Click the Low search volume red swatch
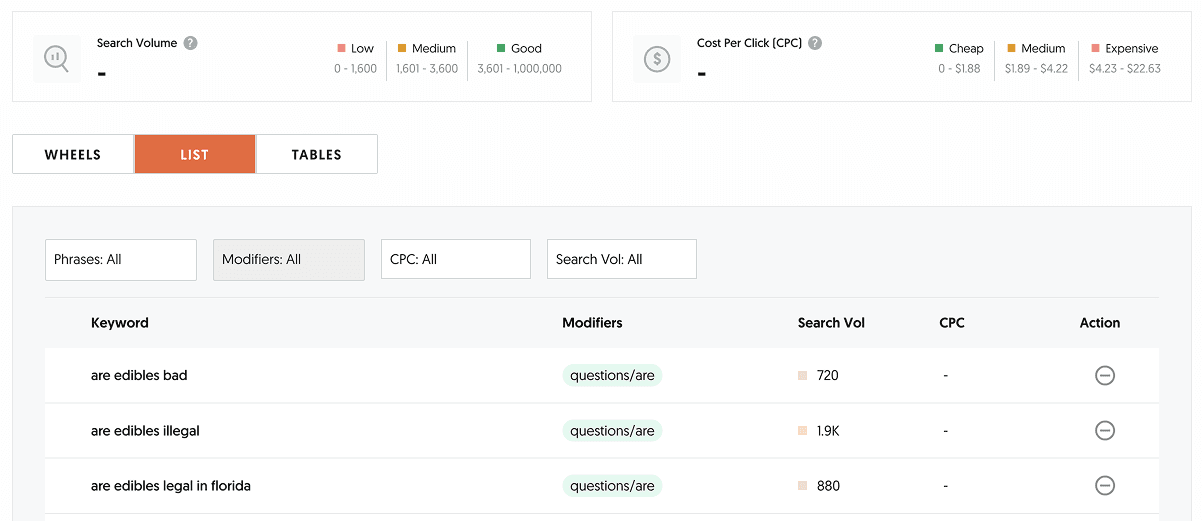Image resolution: width=1203 pixels, height=521 pixels. (x=342, y=48)
